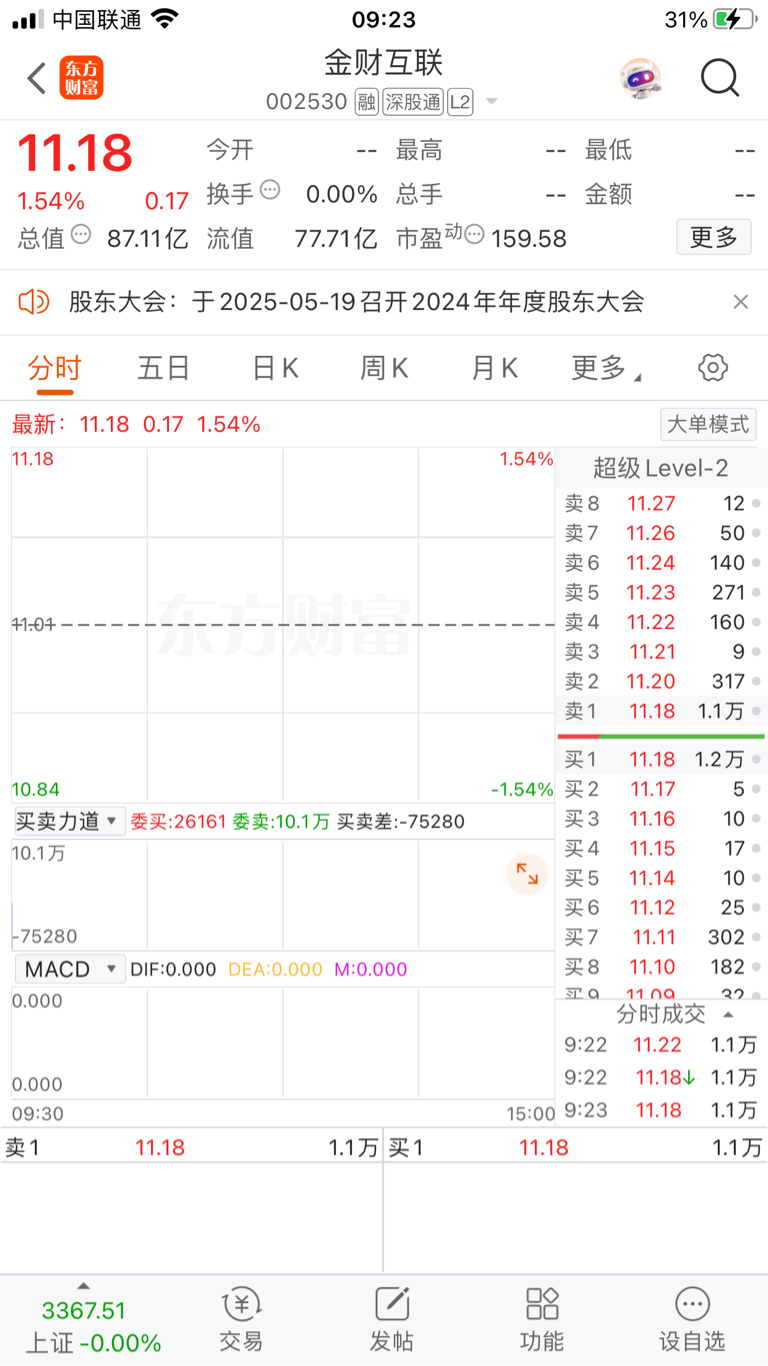Select the 买4 11.15 order row
768x1366 pixels.
click(660, 849)
